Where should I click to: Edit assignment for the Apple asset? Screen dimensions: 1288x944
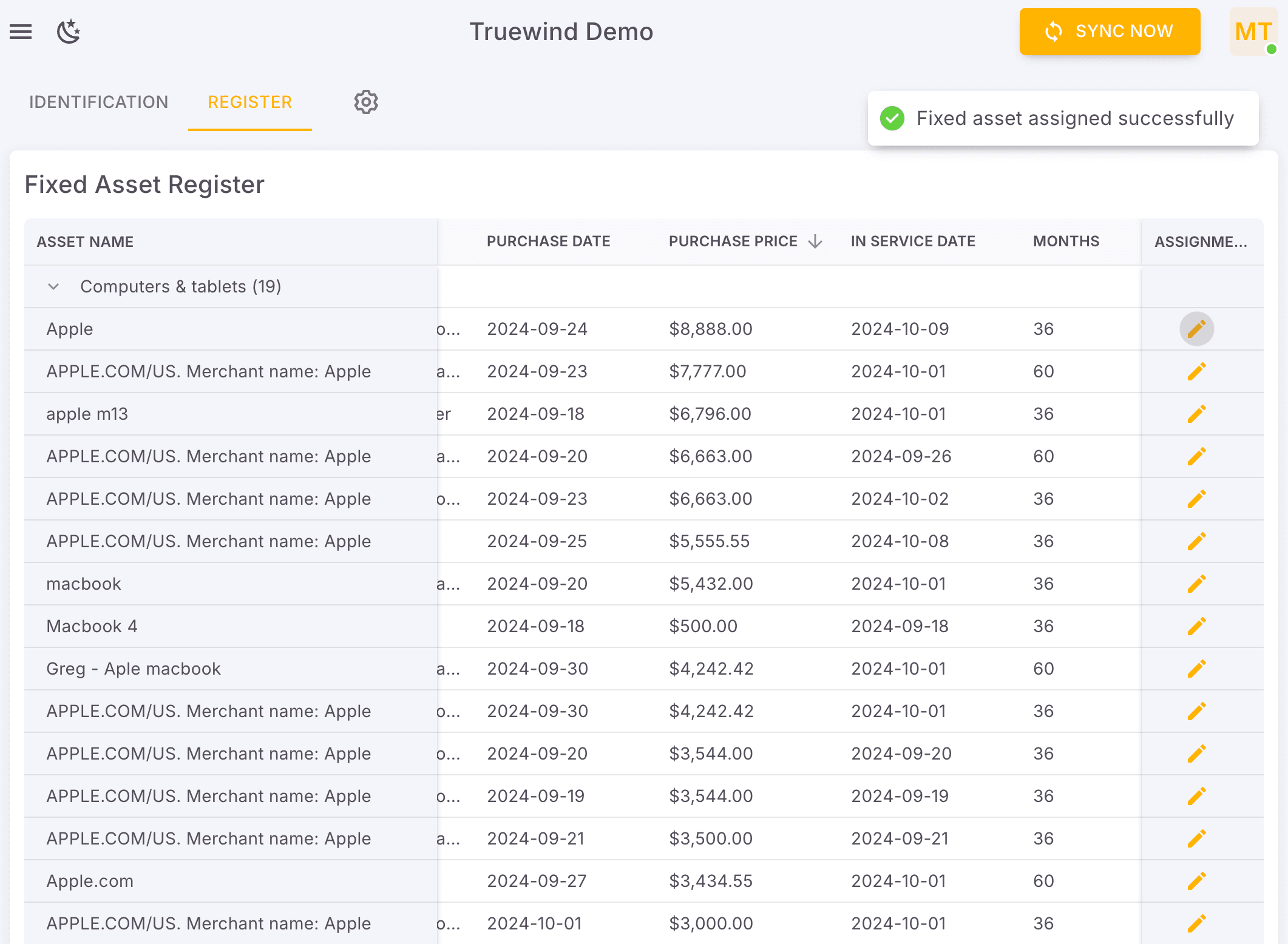(1196, 328)
